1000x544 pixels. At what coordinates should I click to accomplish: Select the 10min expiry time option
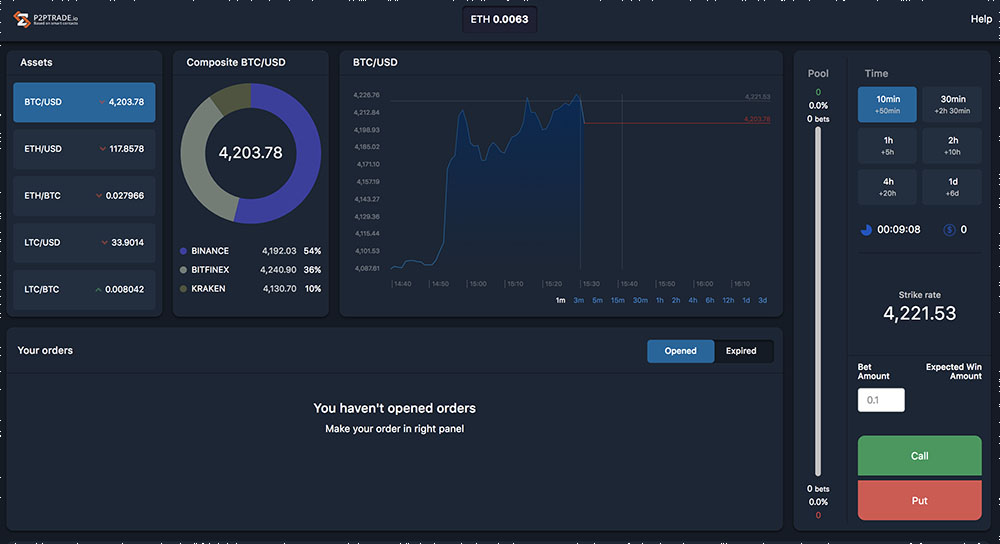coord(887,104)
